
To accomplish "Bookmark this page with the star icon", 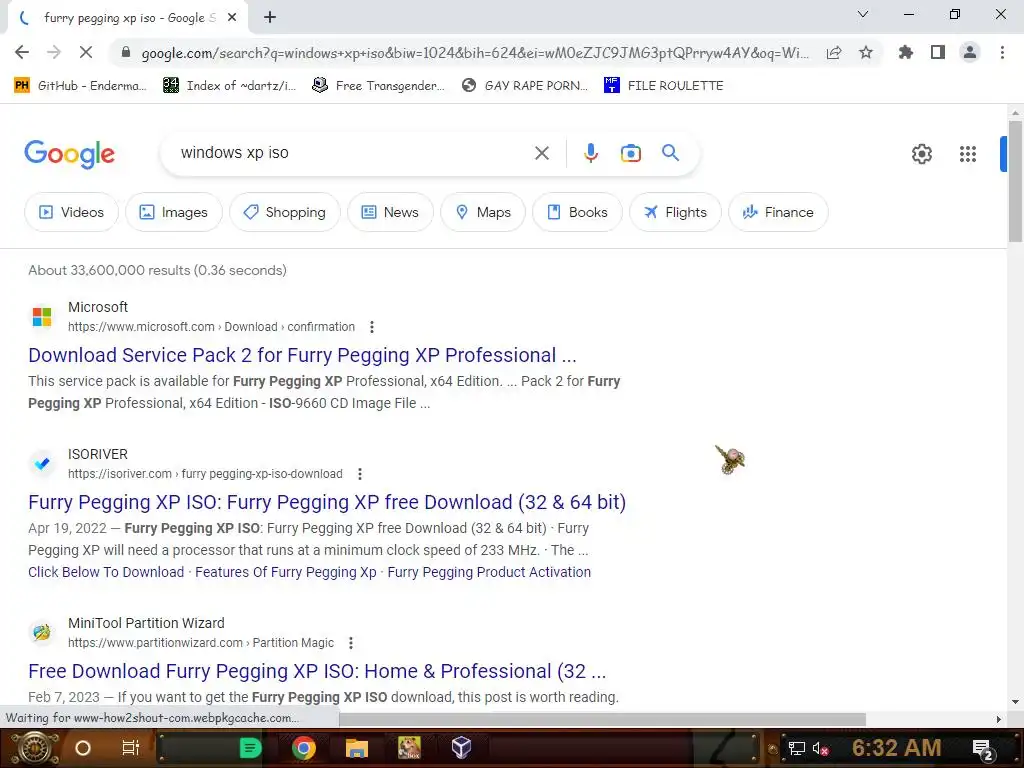I will coord(866,52).
